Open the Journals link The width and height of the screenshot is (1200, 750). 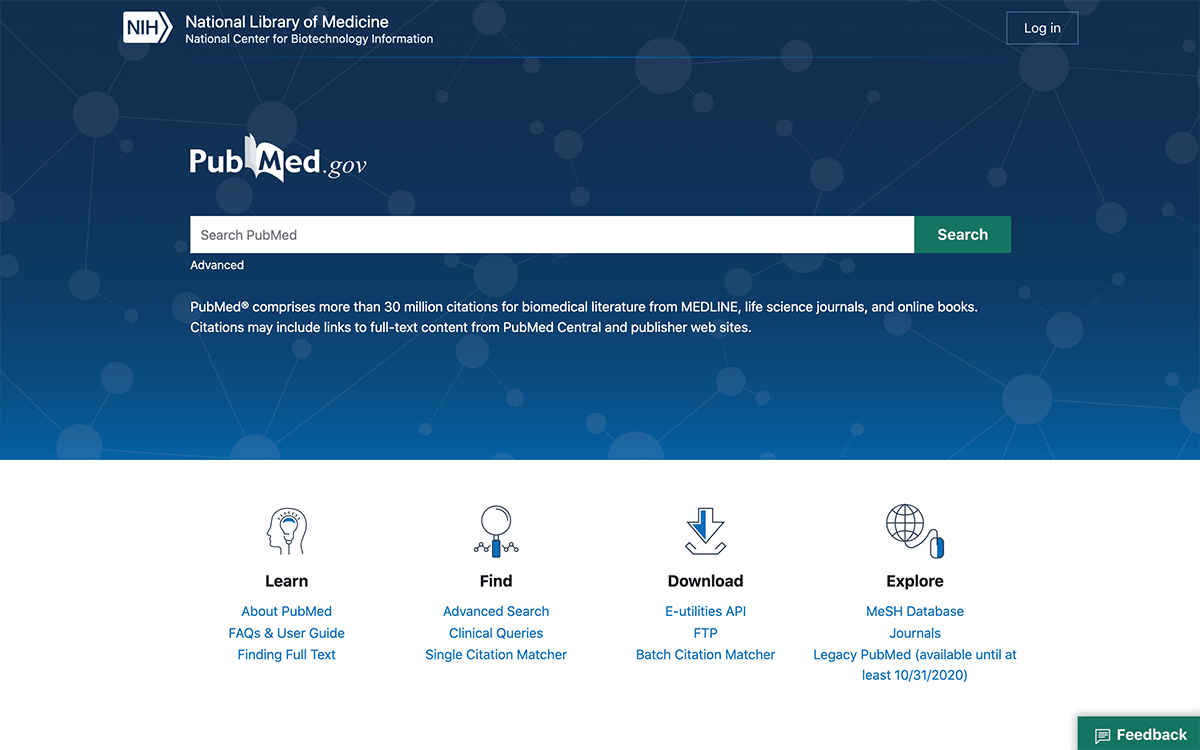(x=915, y=633)
